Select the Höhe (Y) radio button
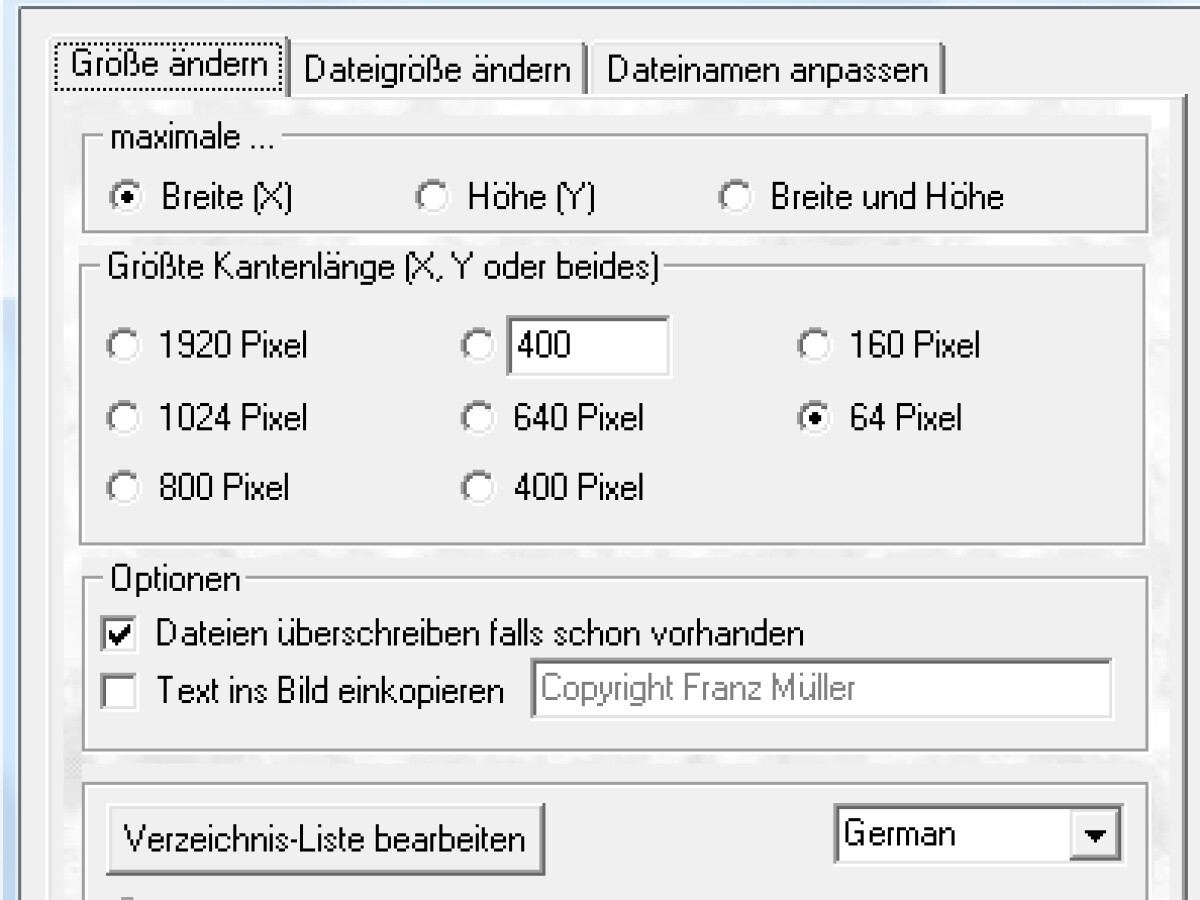 [431, 198]
